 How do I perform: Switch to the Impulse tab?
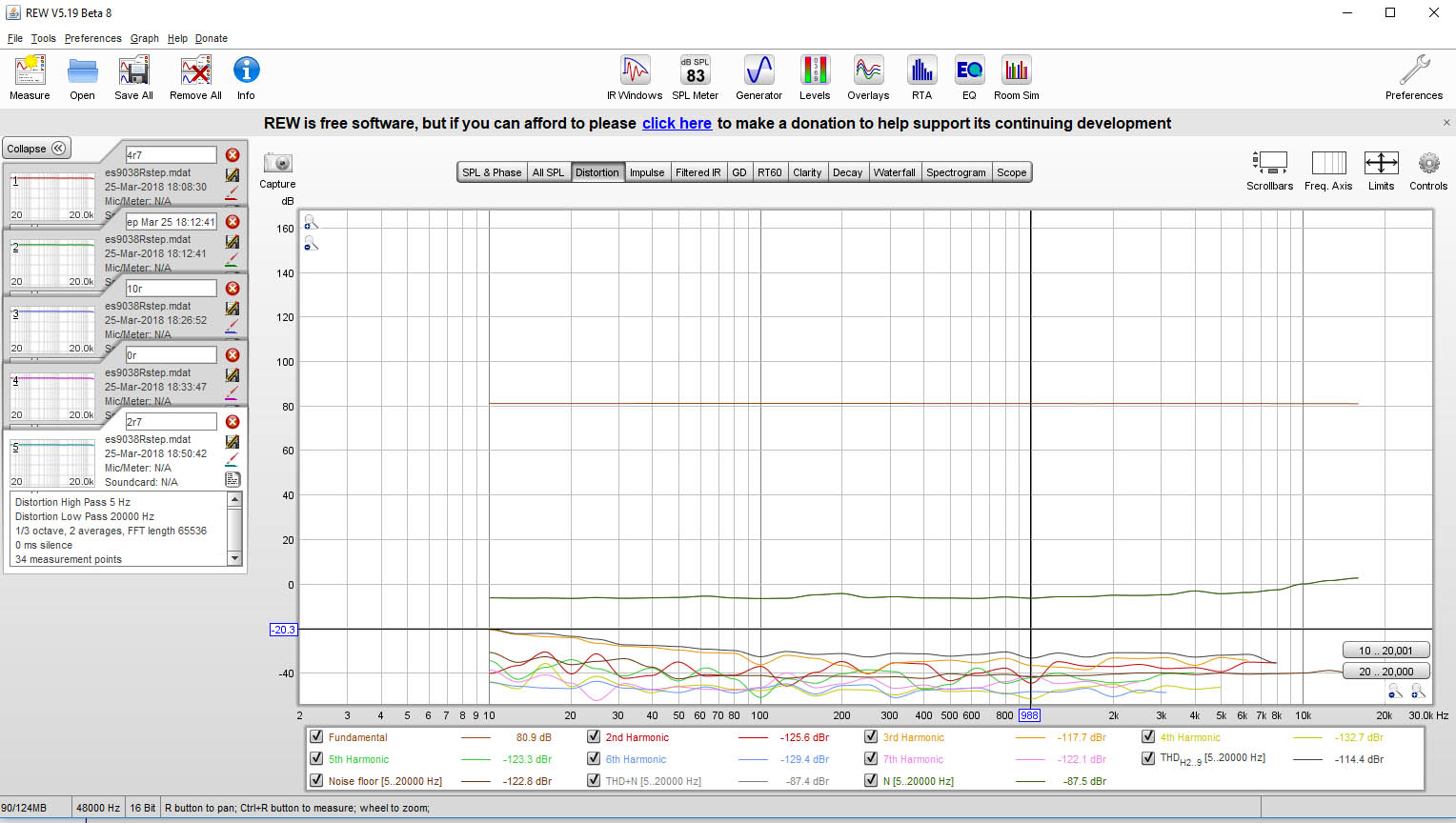(x=647, y=172)
